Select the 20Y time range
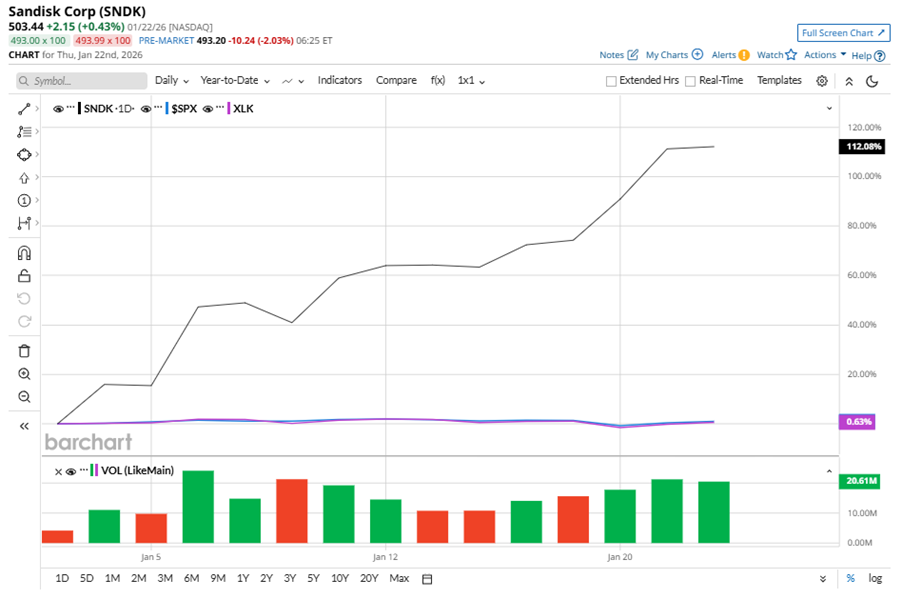The height and width of the screenshot is (599, 902). pyautogui.click(x=369, y=578)
